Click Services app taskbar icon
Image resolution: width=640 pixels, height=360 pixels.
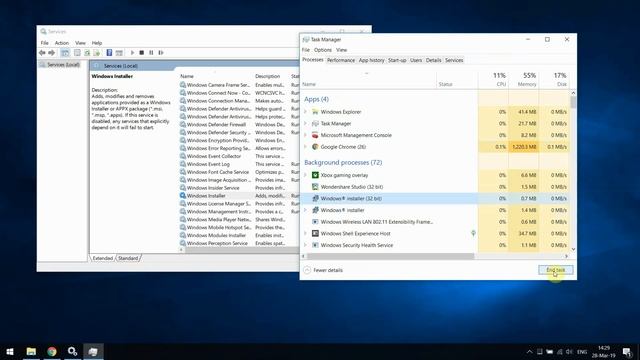coord(73,351)
